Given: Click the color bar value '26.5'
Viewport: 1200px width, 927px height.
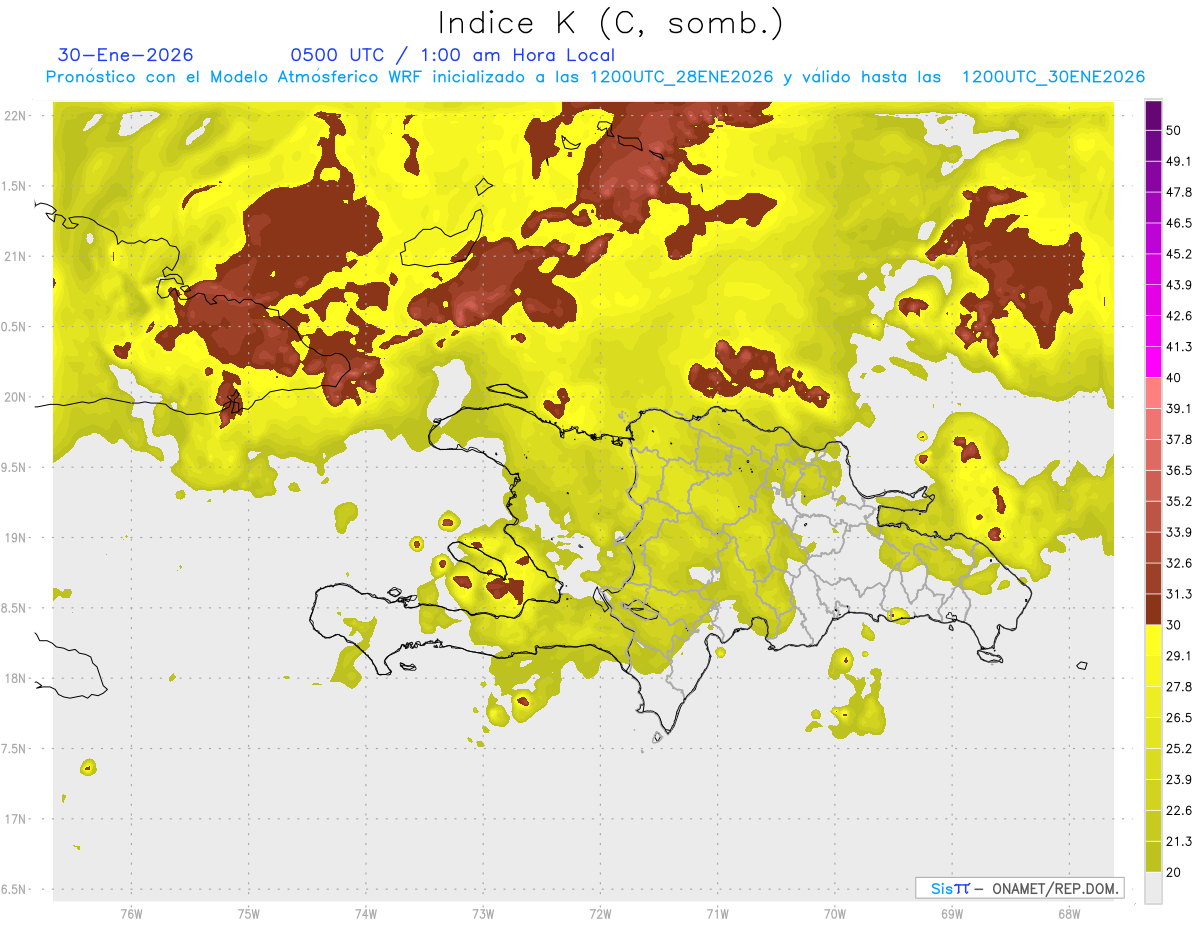Looking at the screenshot, I should coord(1178,718).
